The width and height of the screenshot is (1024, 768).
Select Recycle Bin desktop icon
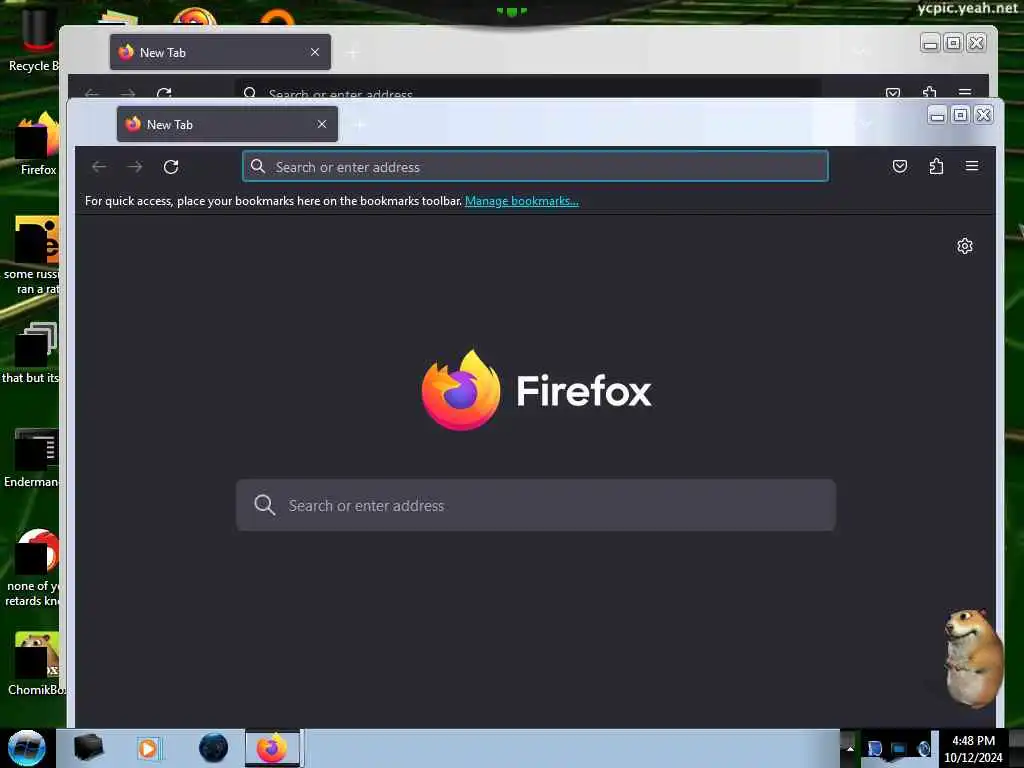(x=33, y=39)
